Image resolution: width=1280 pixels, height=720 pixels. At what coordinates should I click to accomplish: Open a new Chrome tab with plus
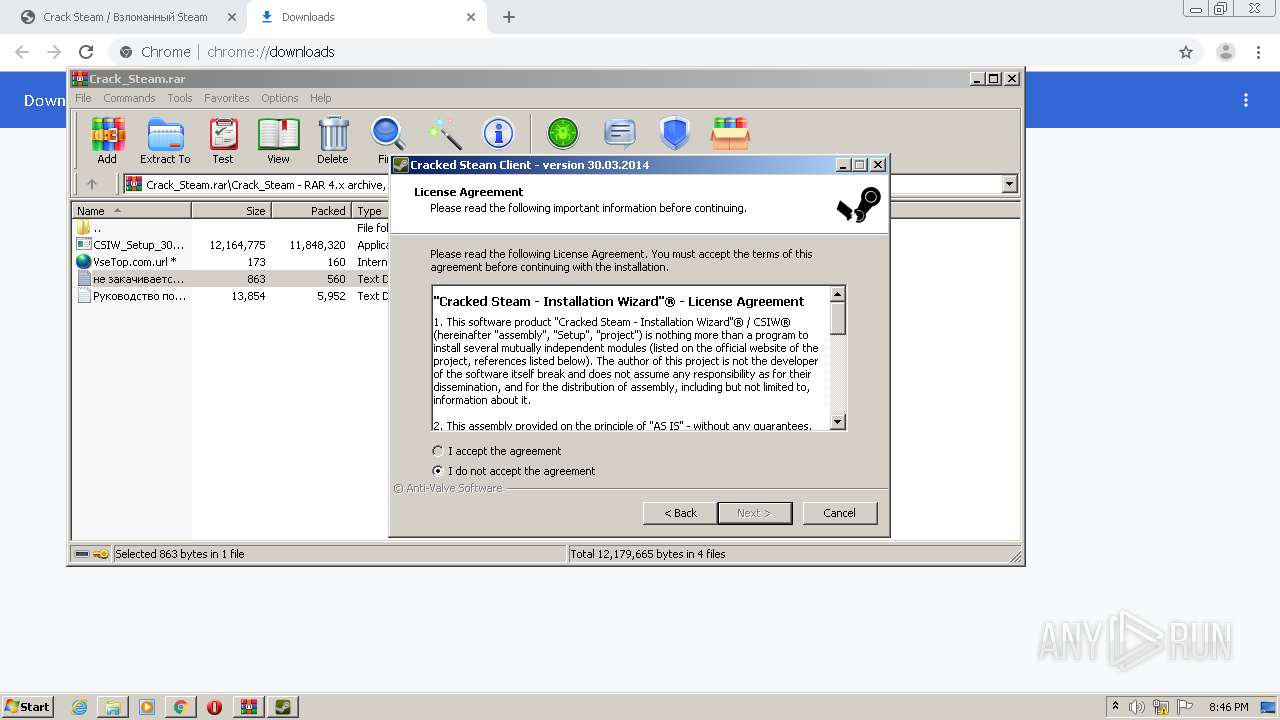(x=509, y=17)
